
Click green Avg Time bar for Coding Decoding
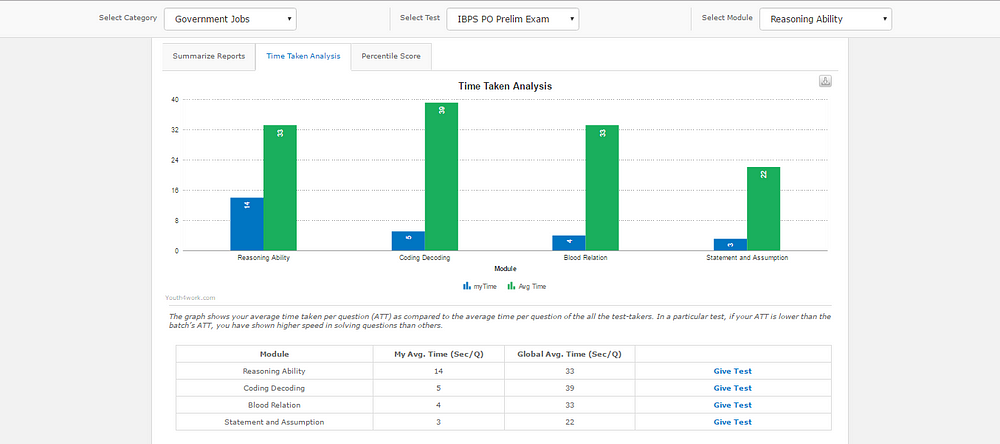pos(441,177)
